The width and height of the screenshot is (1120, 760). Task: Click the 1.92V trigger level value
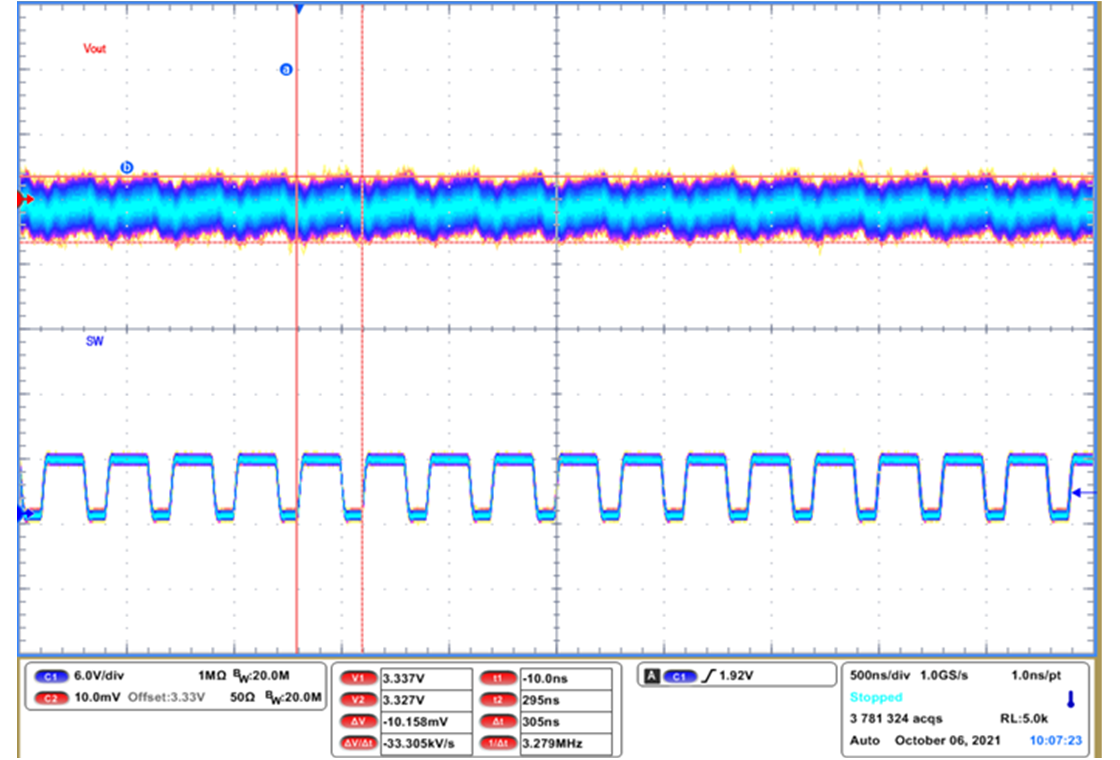click(738, 676)
